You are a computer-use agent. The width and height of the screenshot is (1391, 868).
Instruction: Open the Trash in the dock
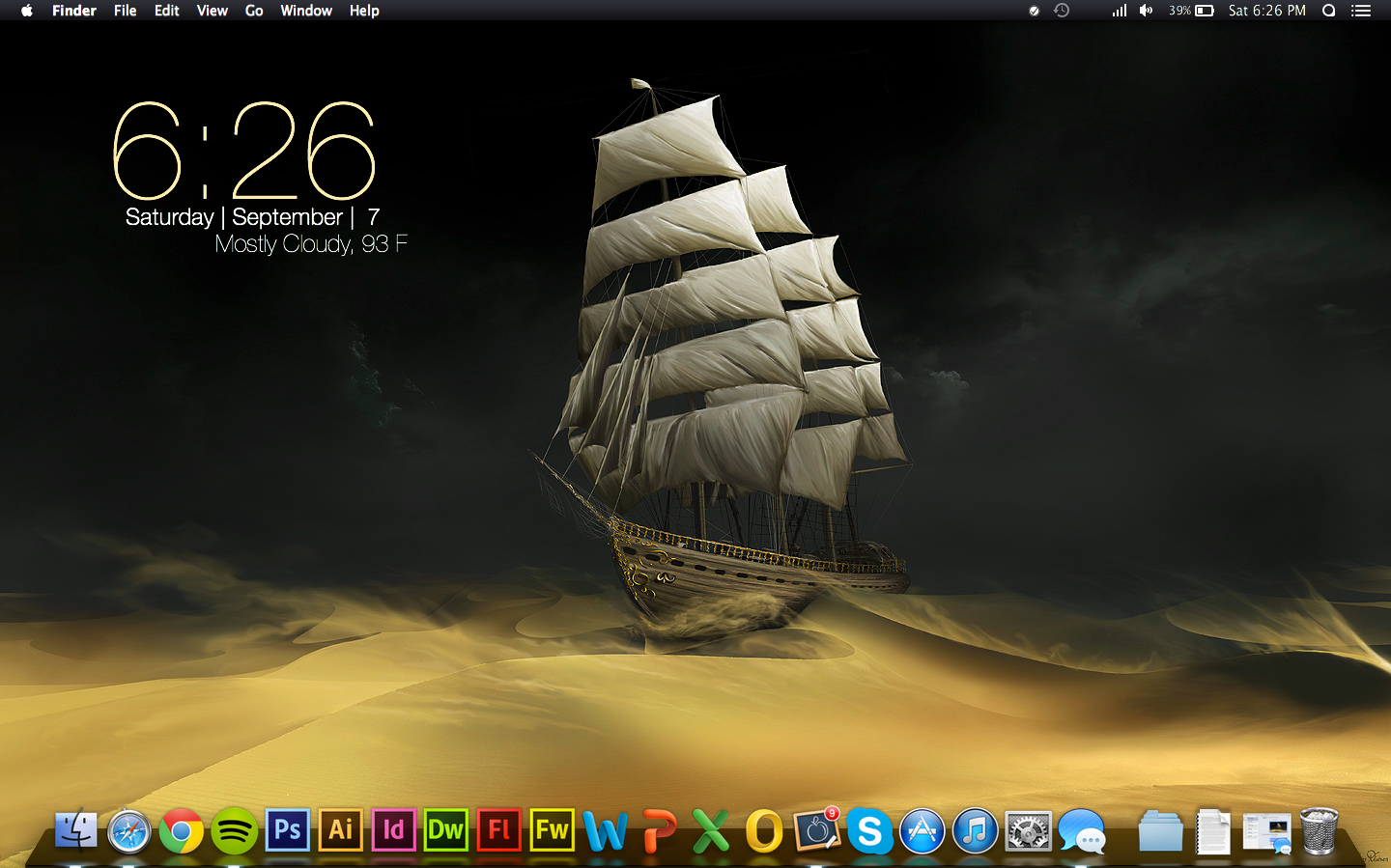(x=1319, y=831)
